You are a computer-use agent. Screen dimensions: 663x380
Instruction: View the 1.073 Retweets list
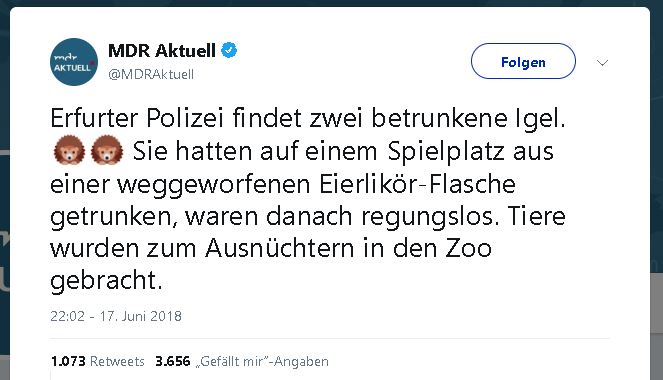coord(98,361)
